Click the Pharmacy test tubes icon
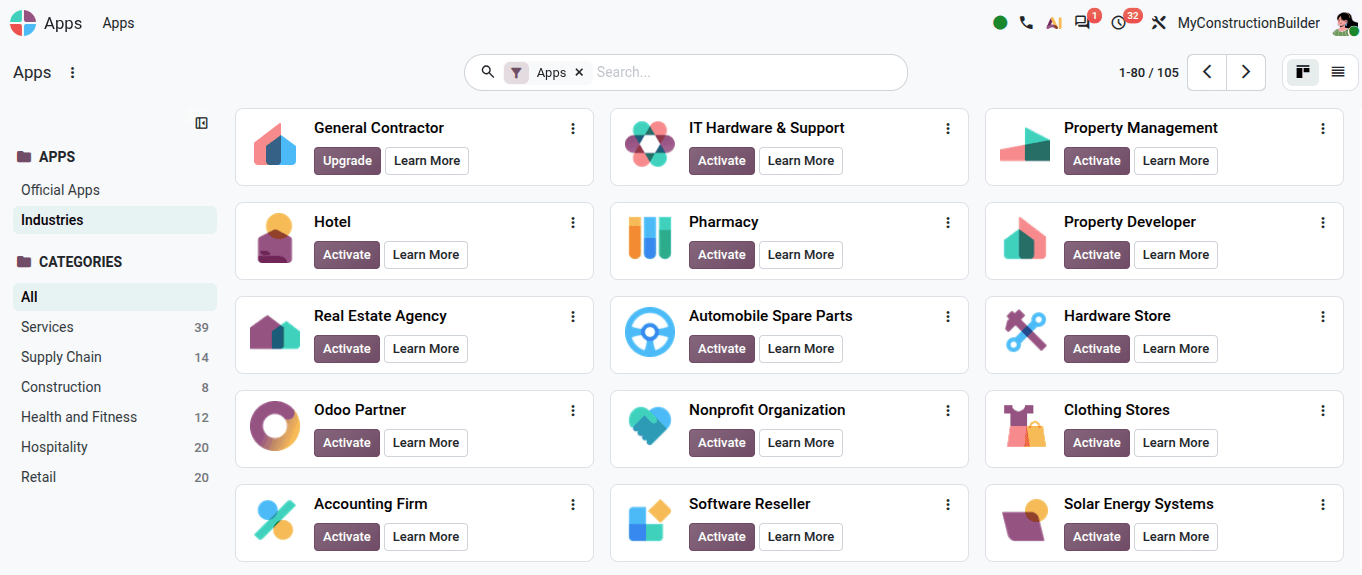This screenshot has height=575, width=1362. [x=649, y=240]
